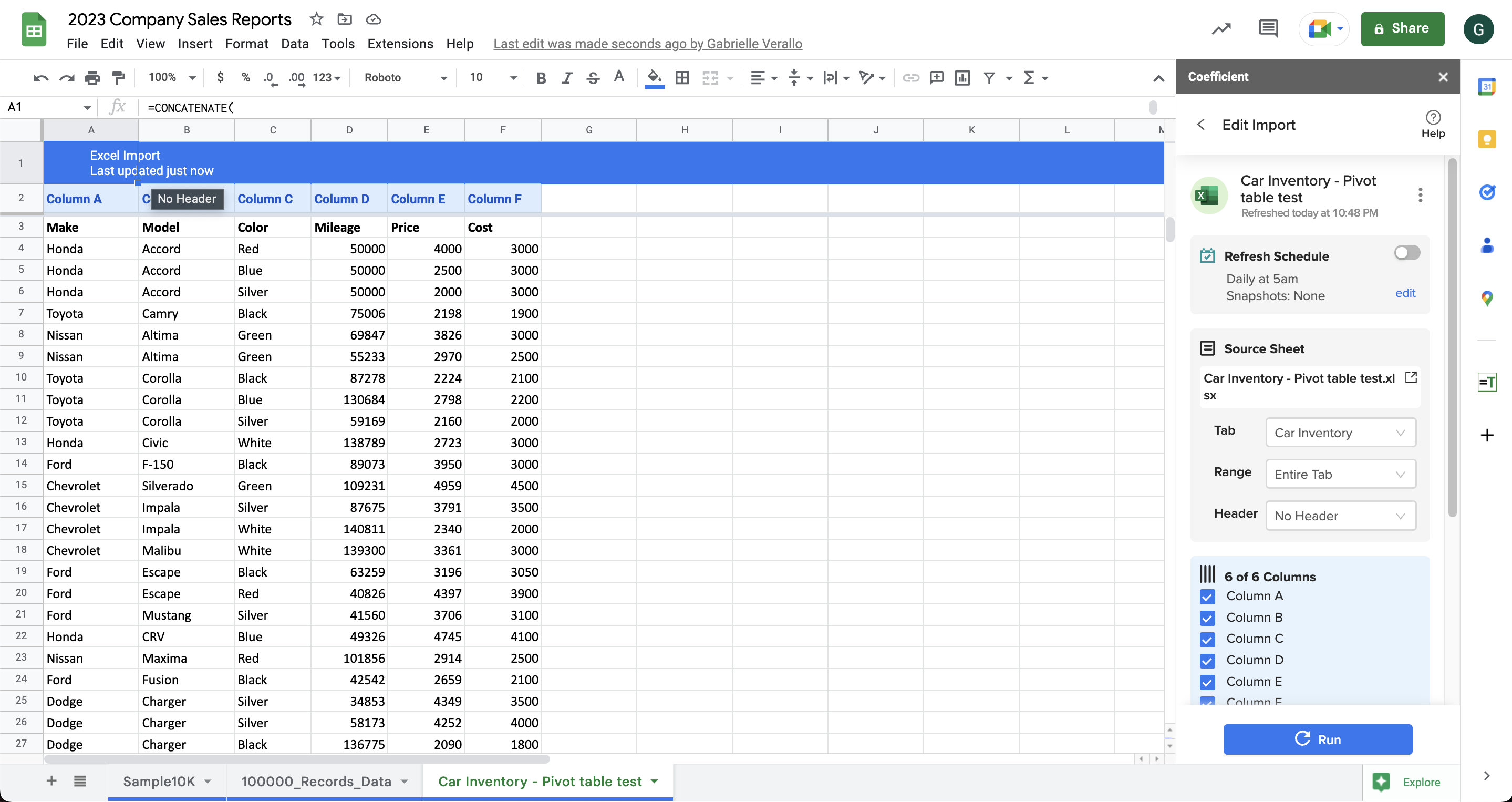Click the redo arrow in toolbar
1512x802 pixels.
66,77
